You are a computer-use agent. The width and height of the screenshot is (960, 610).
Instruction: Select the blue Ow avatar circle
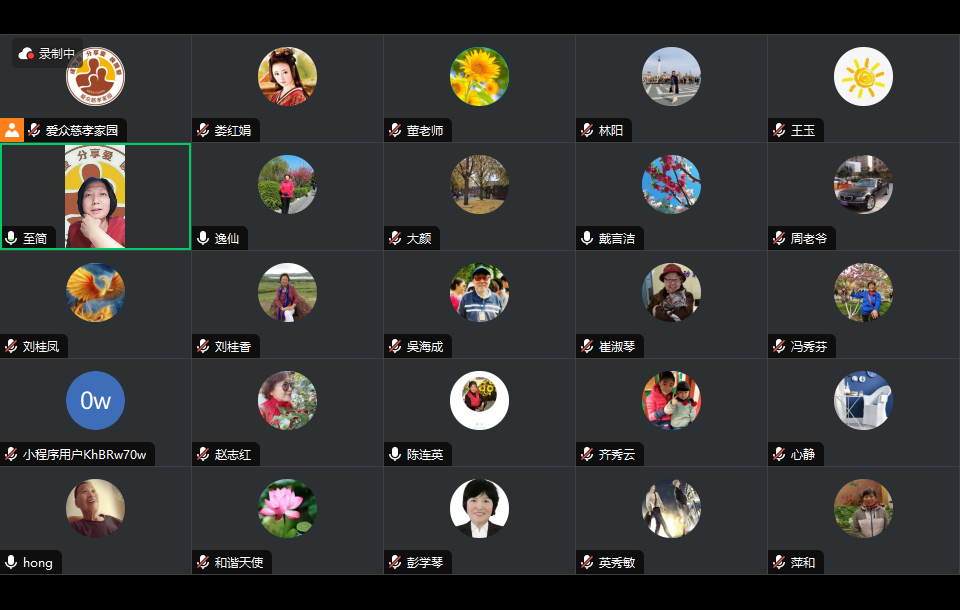[x=96, y=401]
